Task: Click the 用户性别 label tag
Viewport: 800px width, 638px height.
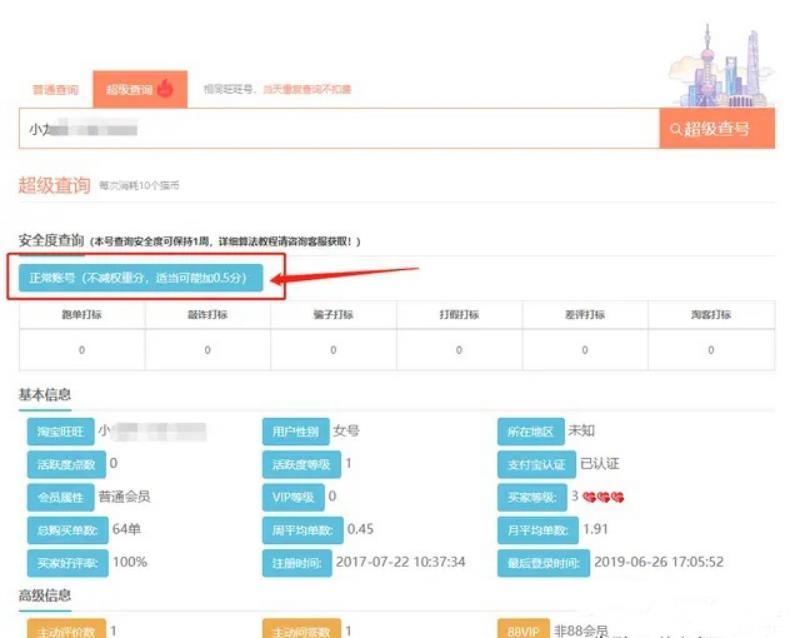Action: [x=294, y=432]
